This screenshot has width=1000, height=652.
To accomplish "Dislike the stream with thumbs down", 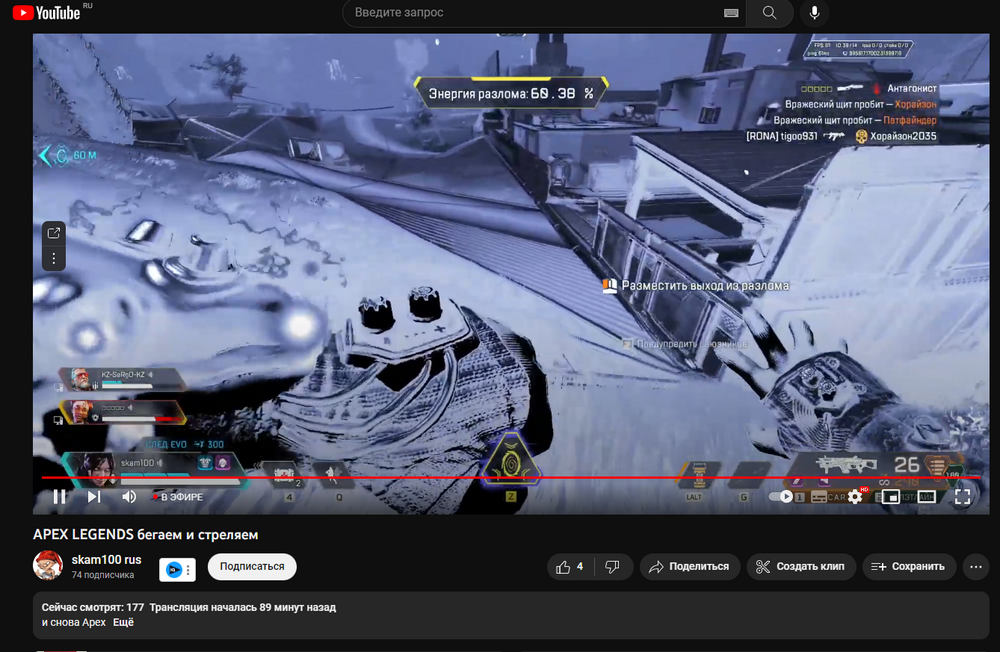I will (x=612, y=567).
